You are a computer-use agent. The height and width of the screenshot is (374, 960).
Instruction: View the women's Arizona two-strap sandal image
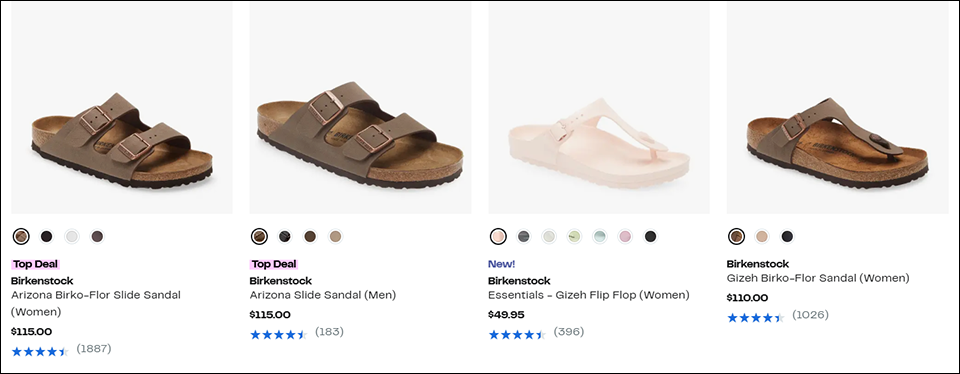[x=122, y=108]
